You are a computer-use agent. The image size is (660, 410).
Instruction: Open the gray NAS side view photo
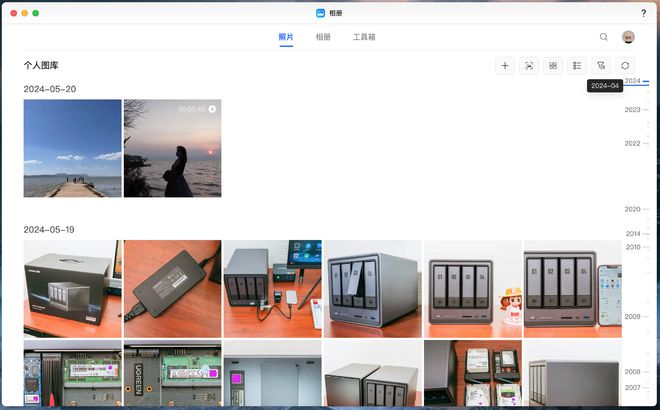[572, 373]
